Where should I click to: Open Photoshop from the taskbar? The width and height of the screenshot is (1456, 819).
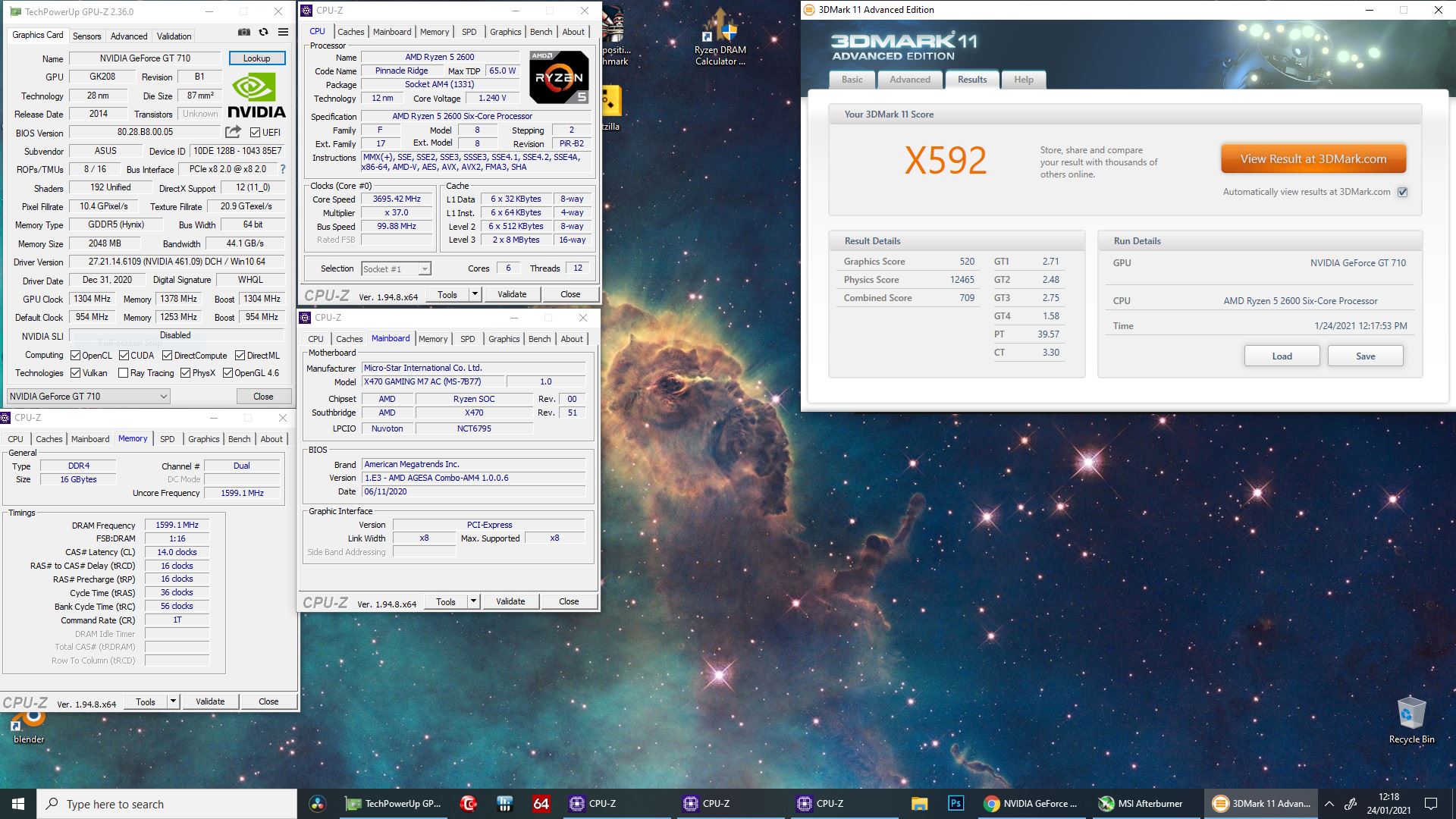955,804
